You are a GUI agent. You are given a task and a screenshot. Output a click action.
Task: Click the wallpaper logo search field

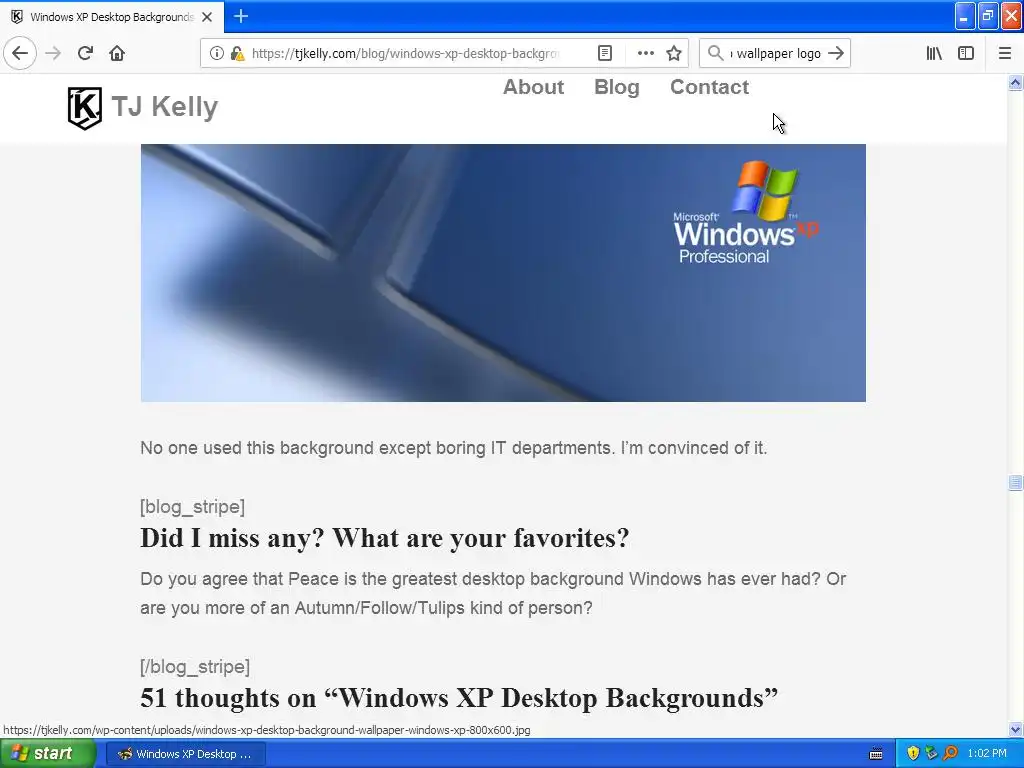point(775,54)
